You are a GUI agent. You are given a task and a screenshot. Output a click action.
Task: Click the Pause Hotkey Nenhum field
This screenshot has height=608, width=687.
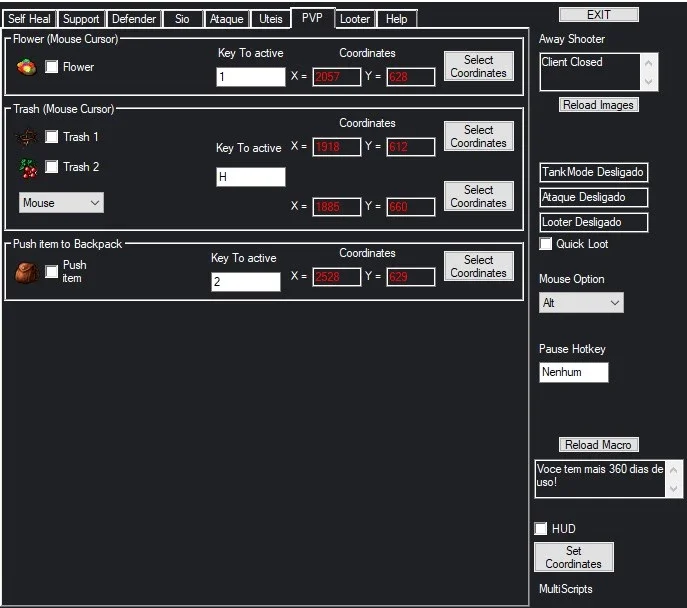pos(574,372)
